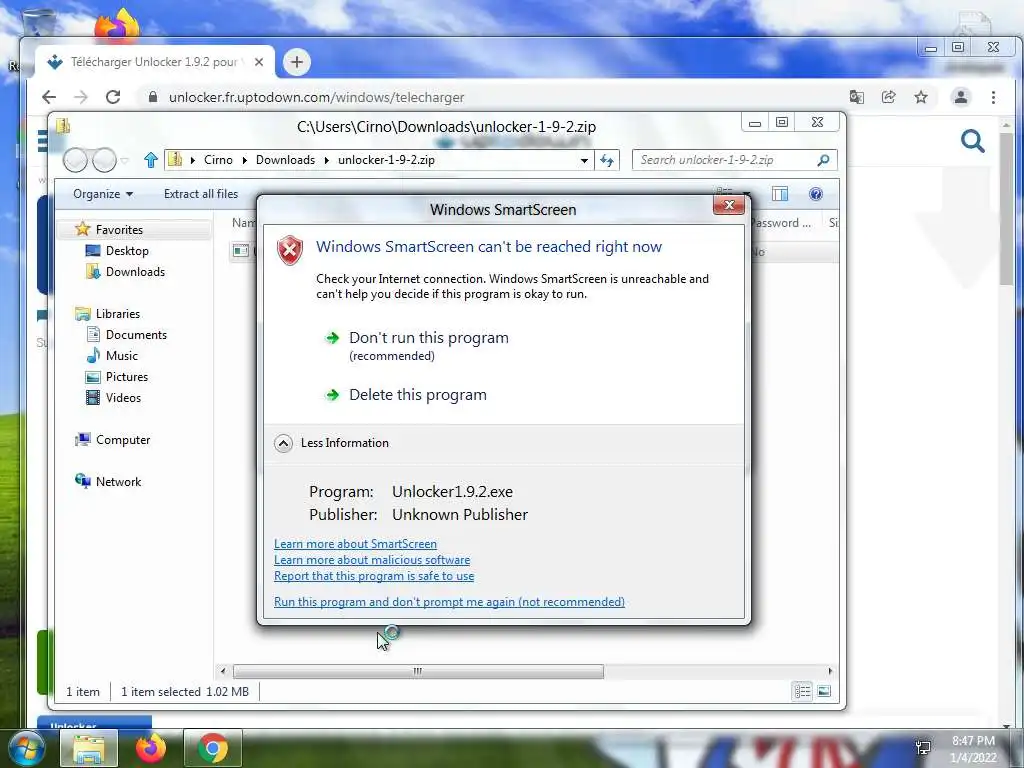Click the Up folder arrow in Explorer
This screenshot has height=768, width=1024.
pos(151,159)
